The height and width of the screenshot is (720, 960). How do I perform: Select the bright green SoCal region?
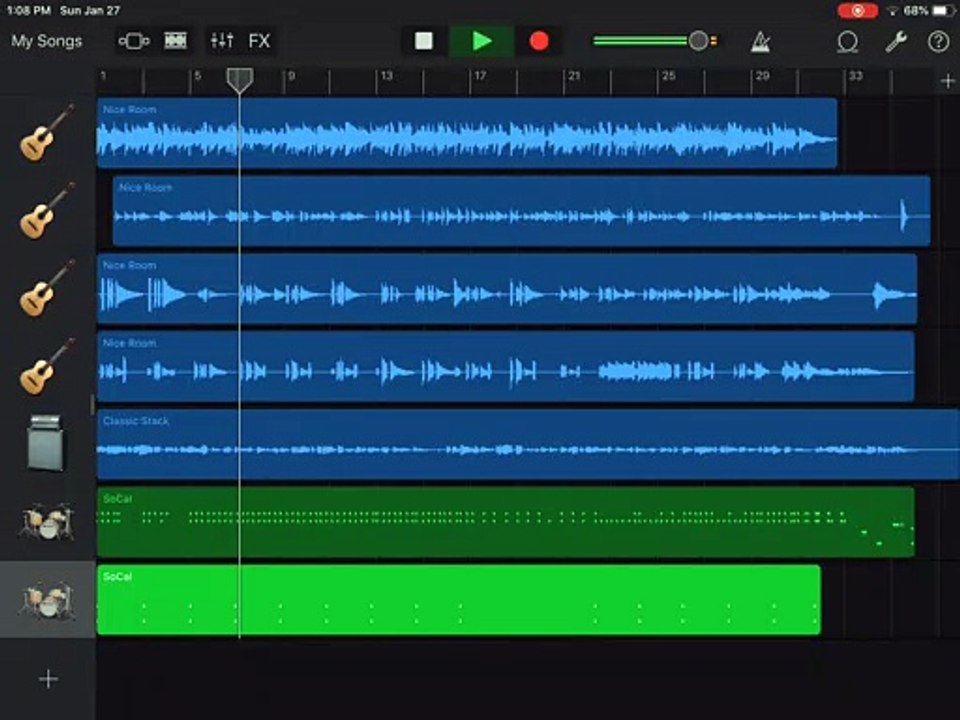(459, 600)
